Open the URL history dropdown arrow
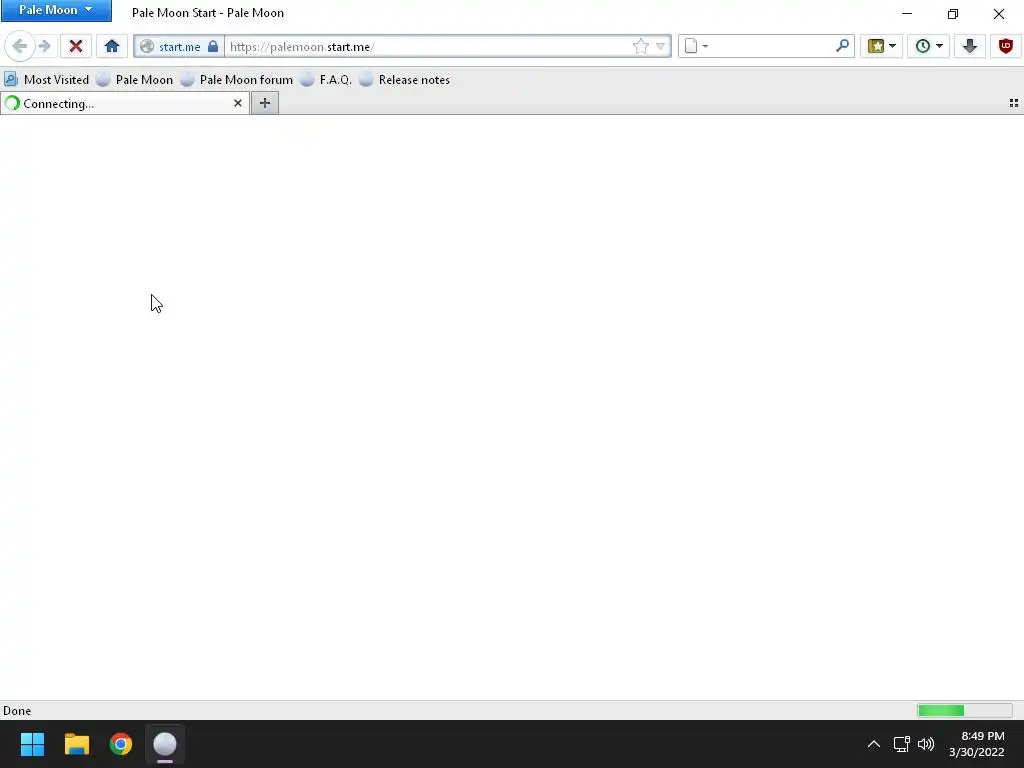This screenshot has width=1024, height=768. 661,46
